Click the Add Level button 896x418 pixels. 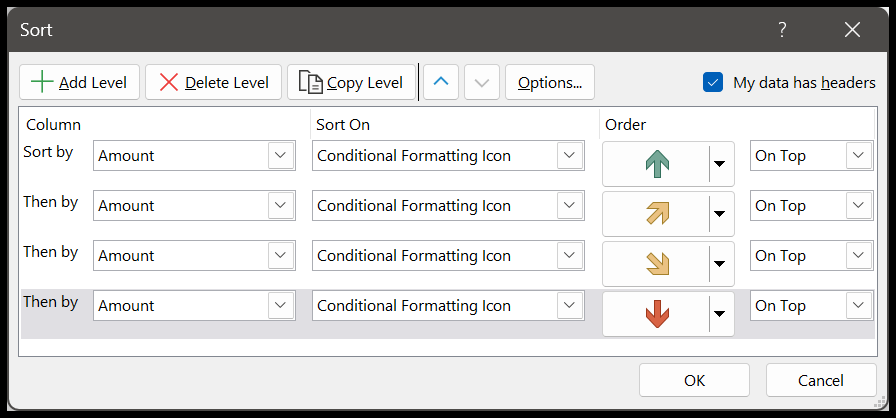click(79, 82)
